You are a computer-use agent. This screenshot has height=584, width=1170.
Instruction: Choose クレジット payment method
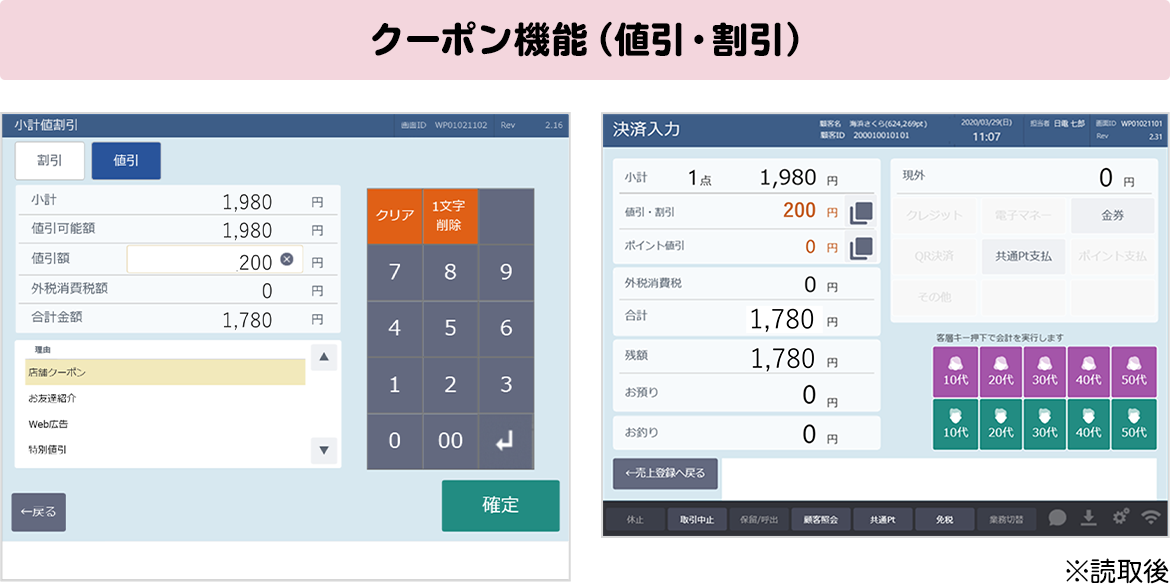[x=933, y=216]
